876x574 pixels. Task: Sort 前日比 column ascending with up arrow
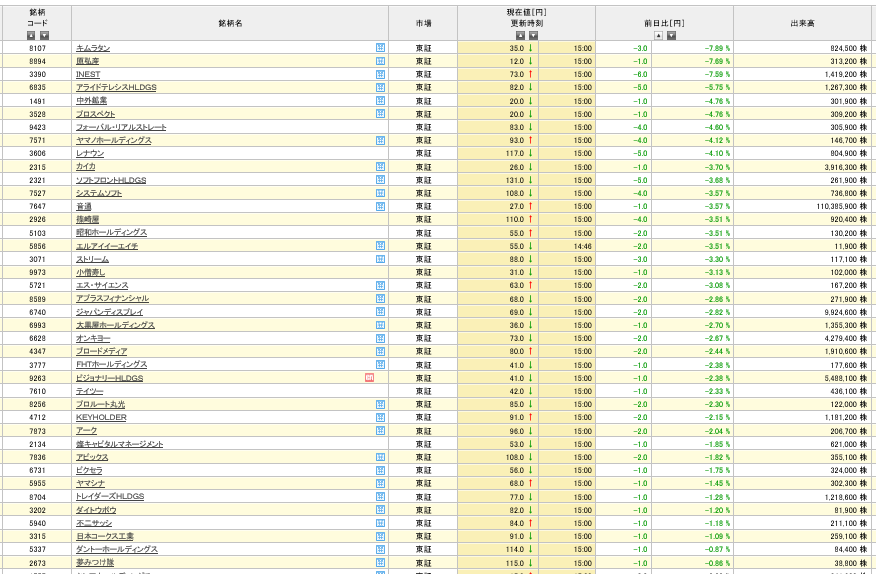pos(659,35)
